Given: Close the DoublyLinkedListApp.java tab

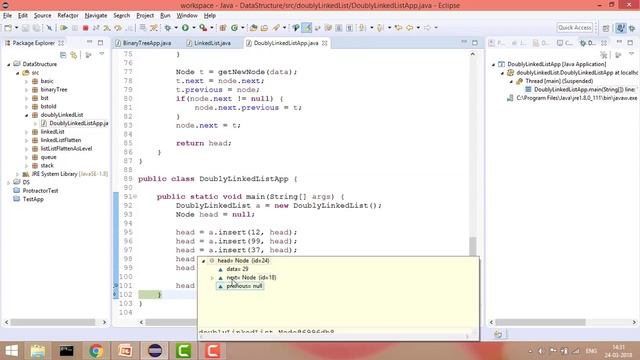Looking at the screenshot, I should [x=324, y=43].
